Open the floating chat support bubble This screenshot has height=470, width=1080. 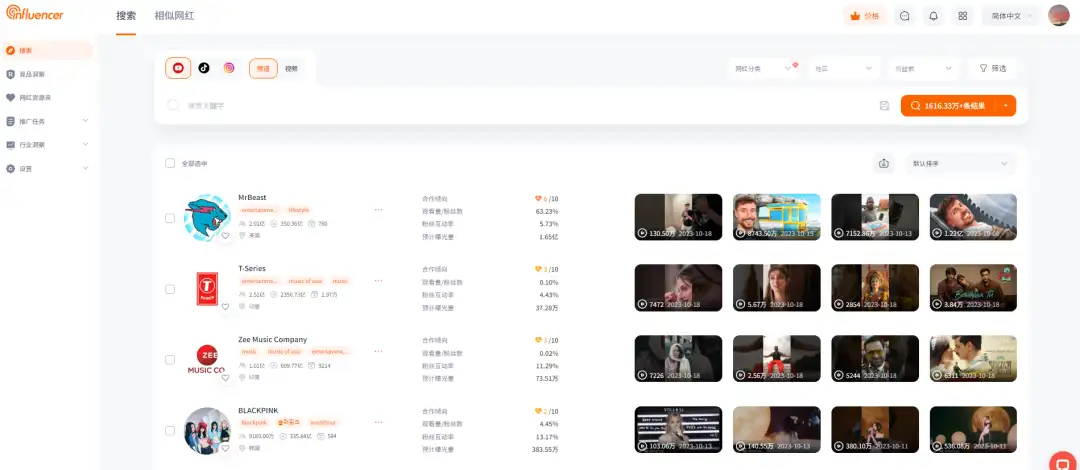pyautogui.click(x=1063, y=462)
